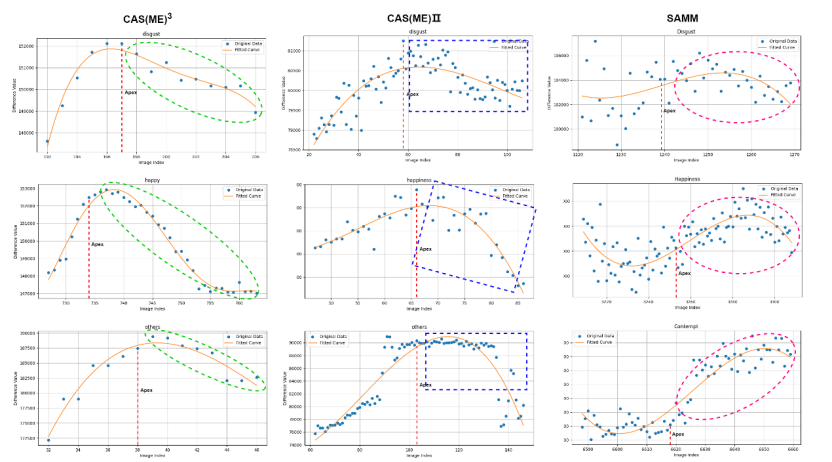Click the Apex label in the CAS(ME) disgust plot
The image size is (832, 462).
[130, 92]
